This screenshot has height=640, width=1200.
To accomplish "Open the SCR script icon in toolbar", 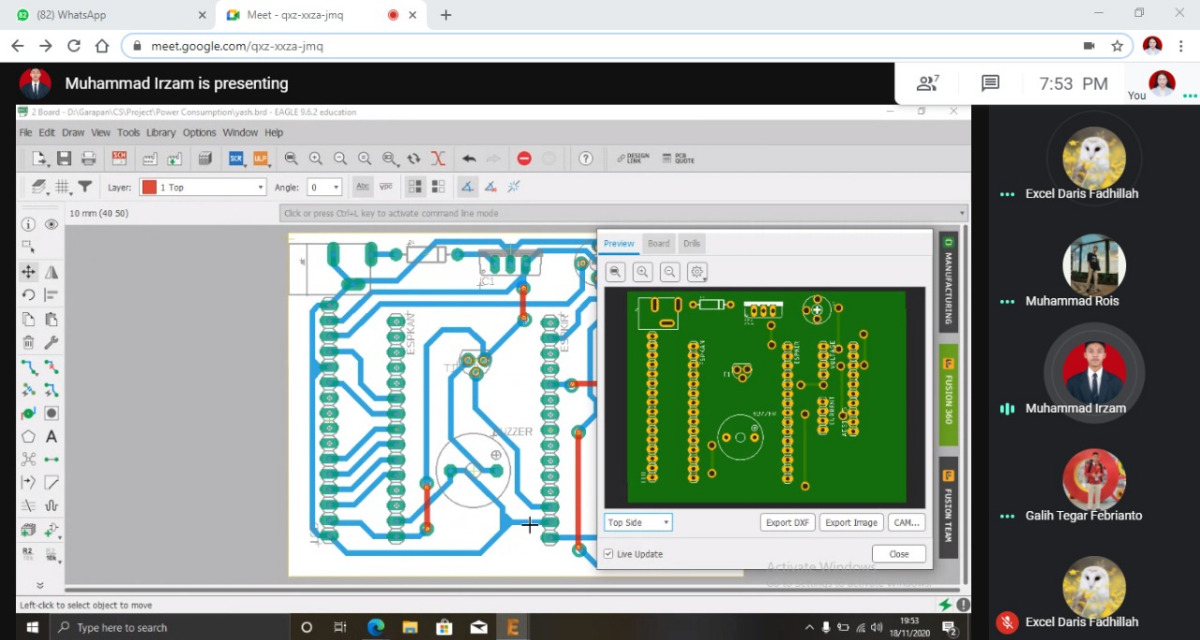I will tap(236, 158).
